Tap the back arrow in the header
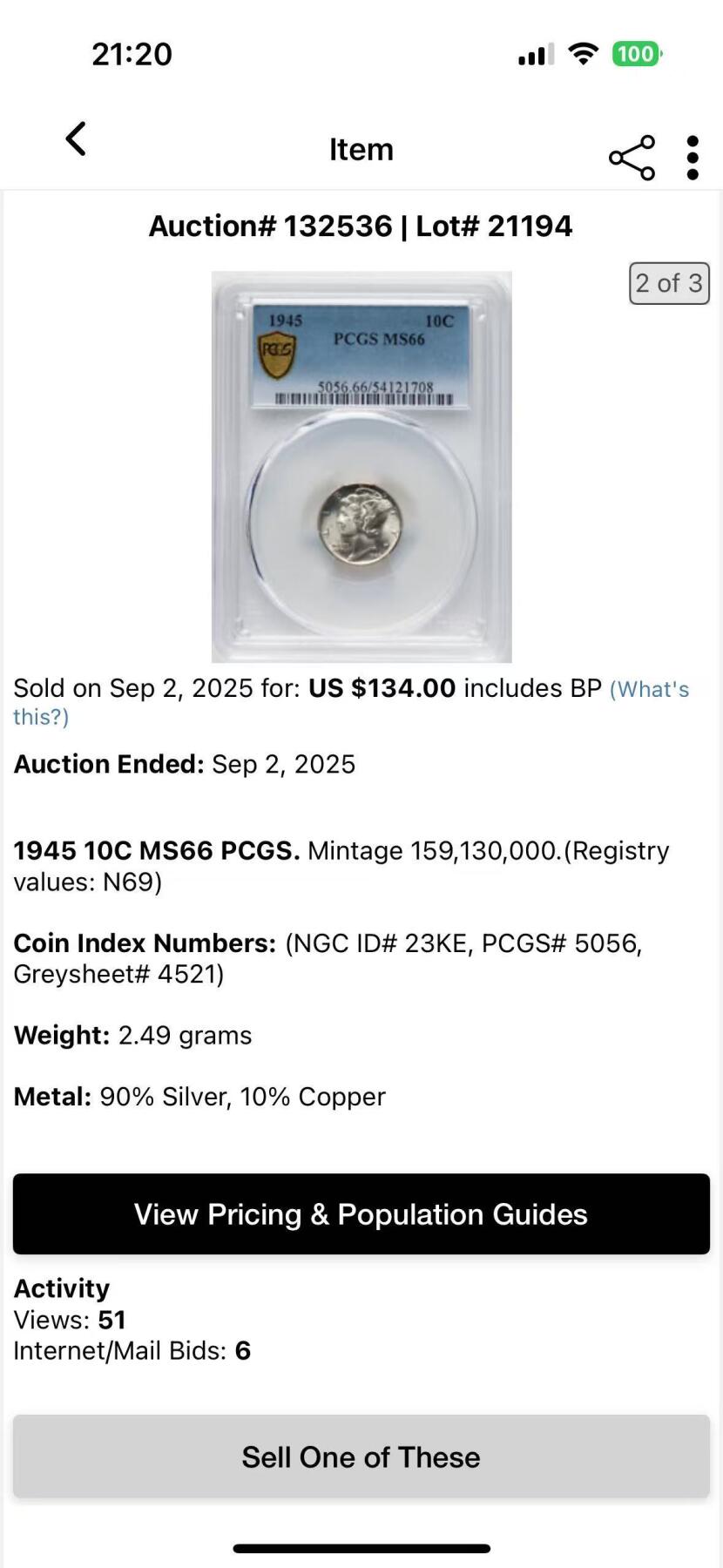Viewport: 723px width, 1568px height. [x=77, y=139]
